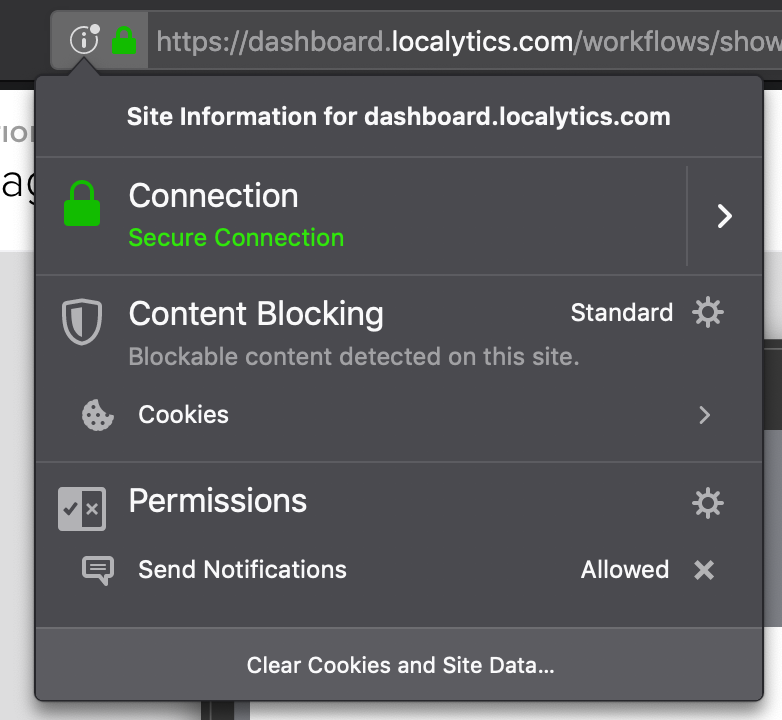Select the Send Notifications entry

coord(242,570)
